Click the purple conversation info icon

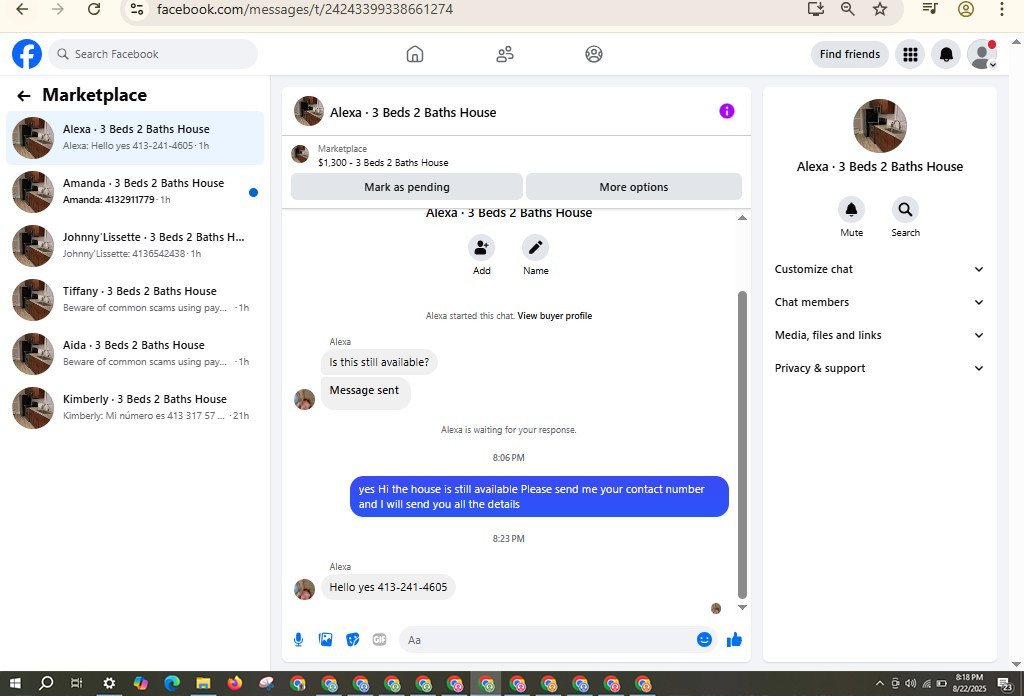[726, 111]
